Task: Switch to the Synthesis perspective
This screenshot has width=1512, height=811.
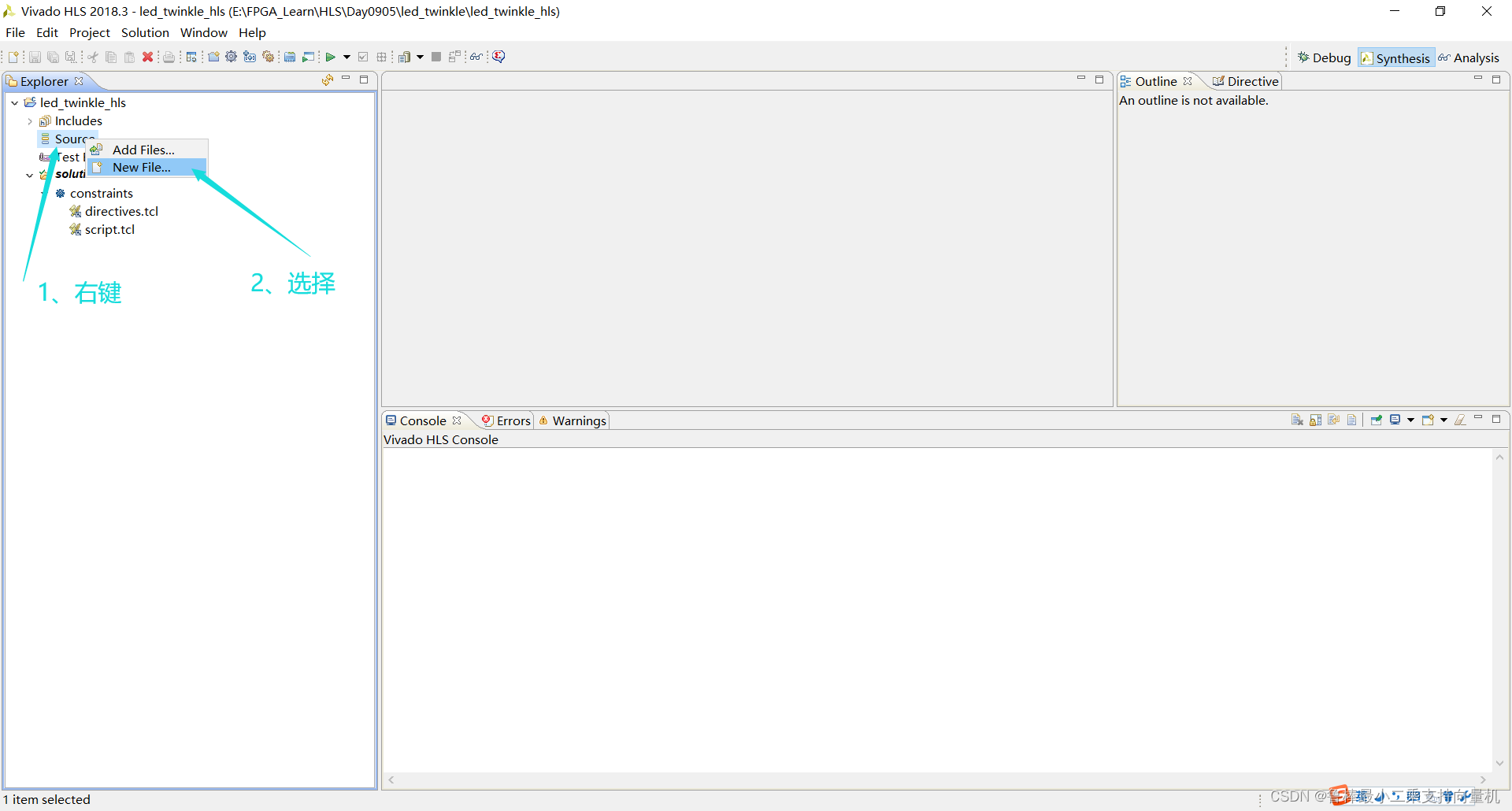Action: [1395, 58]
